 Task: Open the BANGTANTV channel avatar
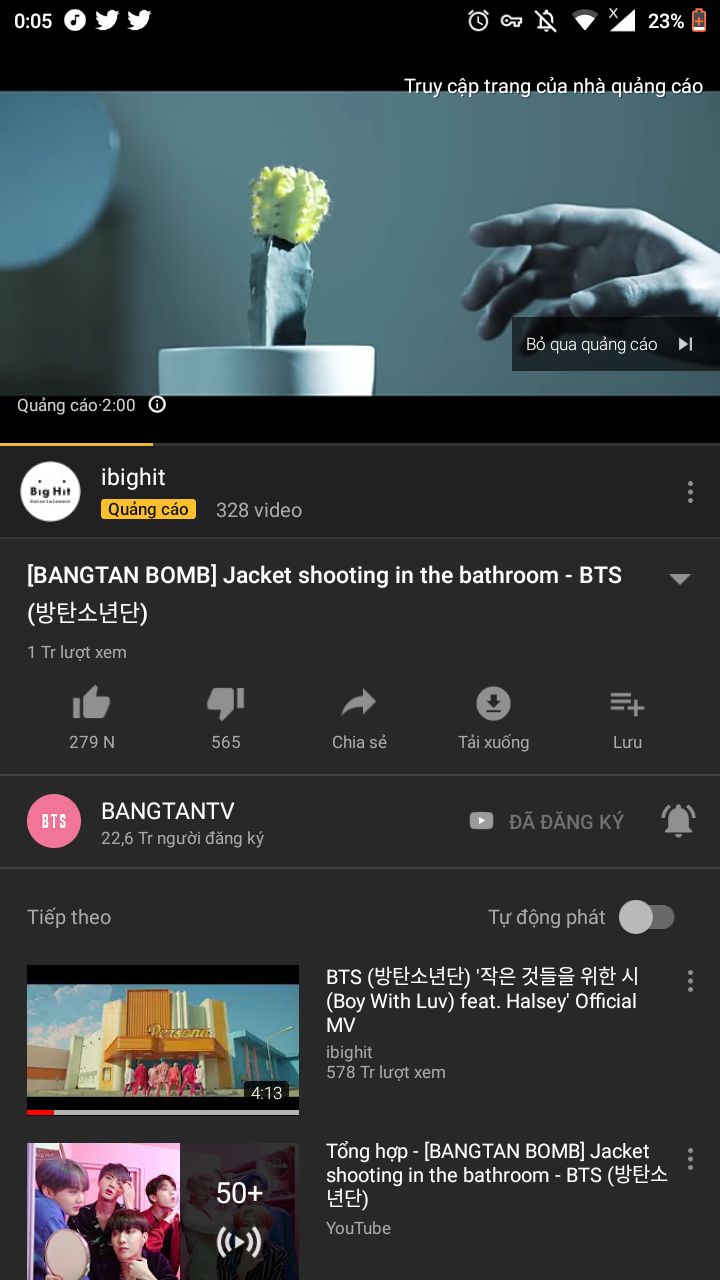54,821
